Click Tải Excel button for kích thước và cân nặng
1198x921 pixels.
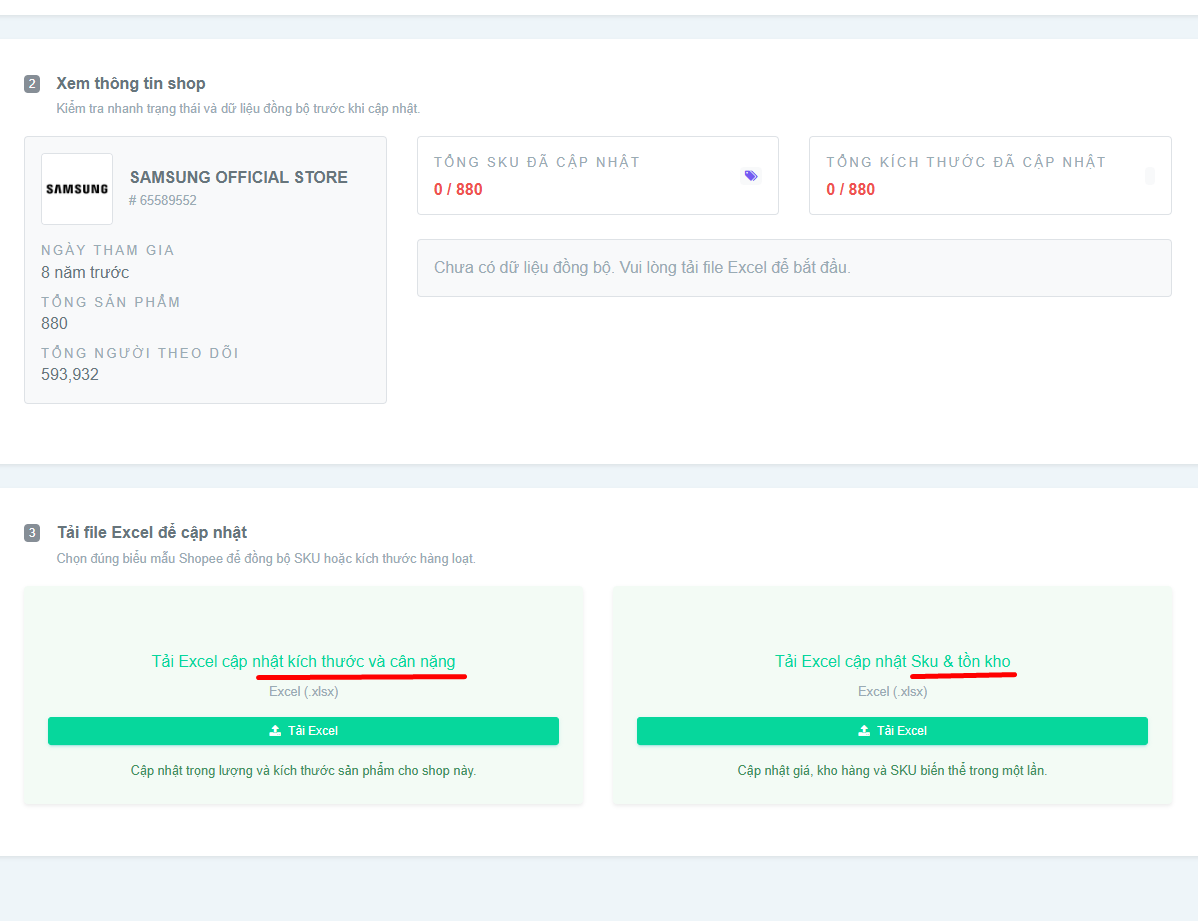pyautogui.click(x=303, y=731)
